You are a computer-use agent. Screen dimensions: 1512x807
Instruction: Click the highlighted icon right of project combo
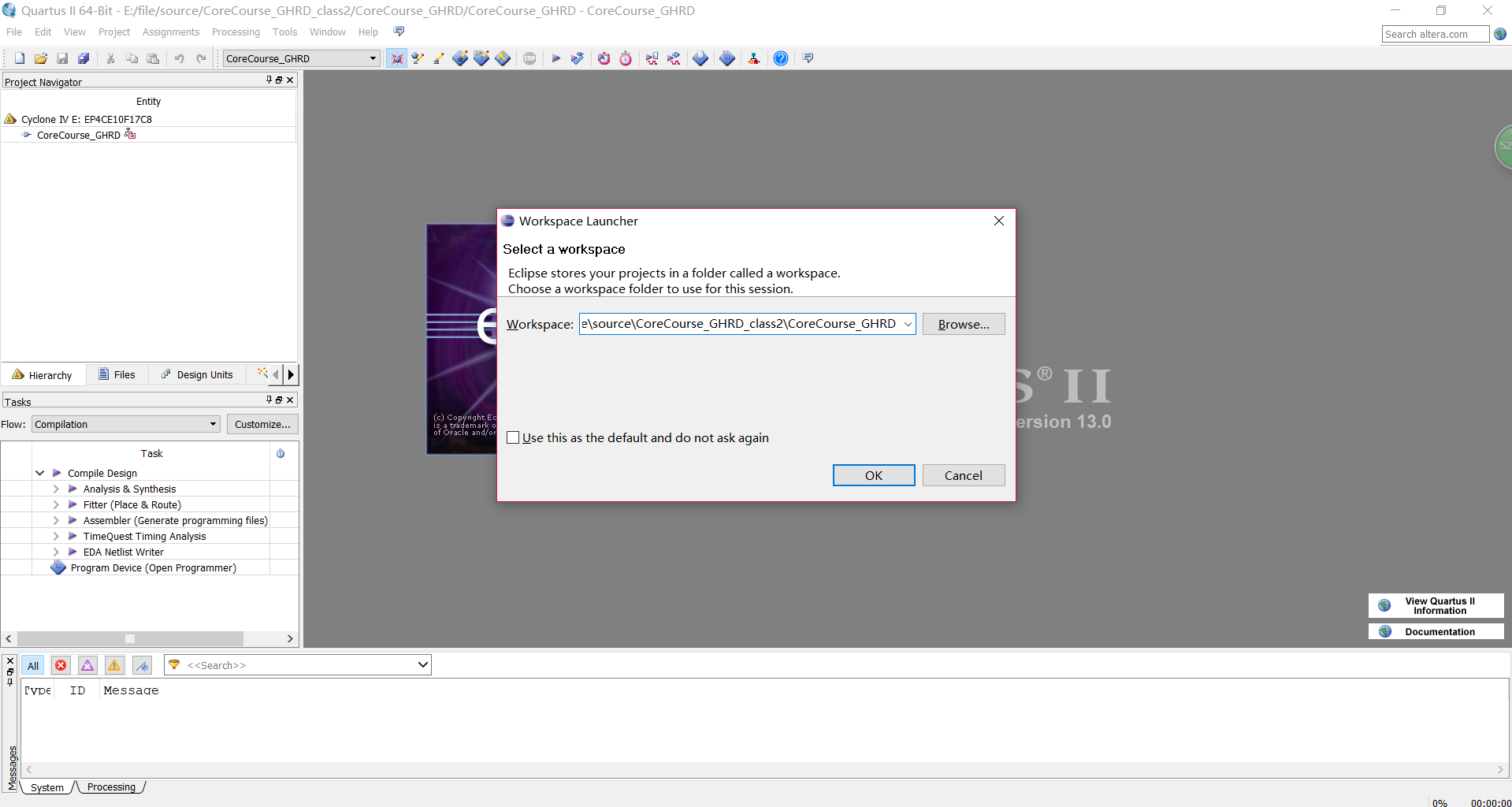tap(396, 58)
